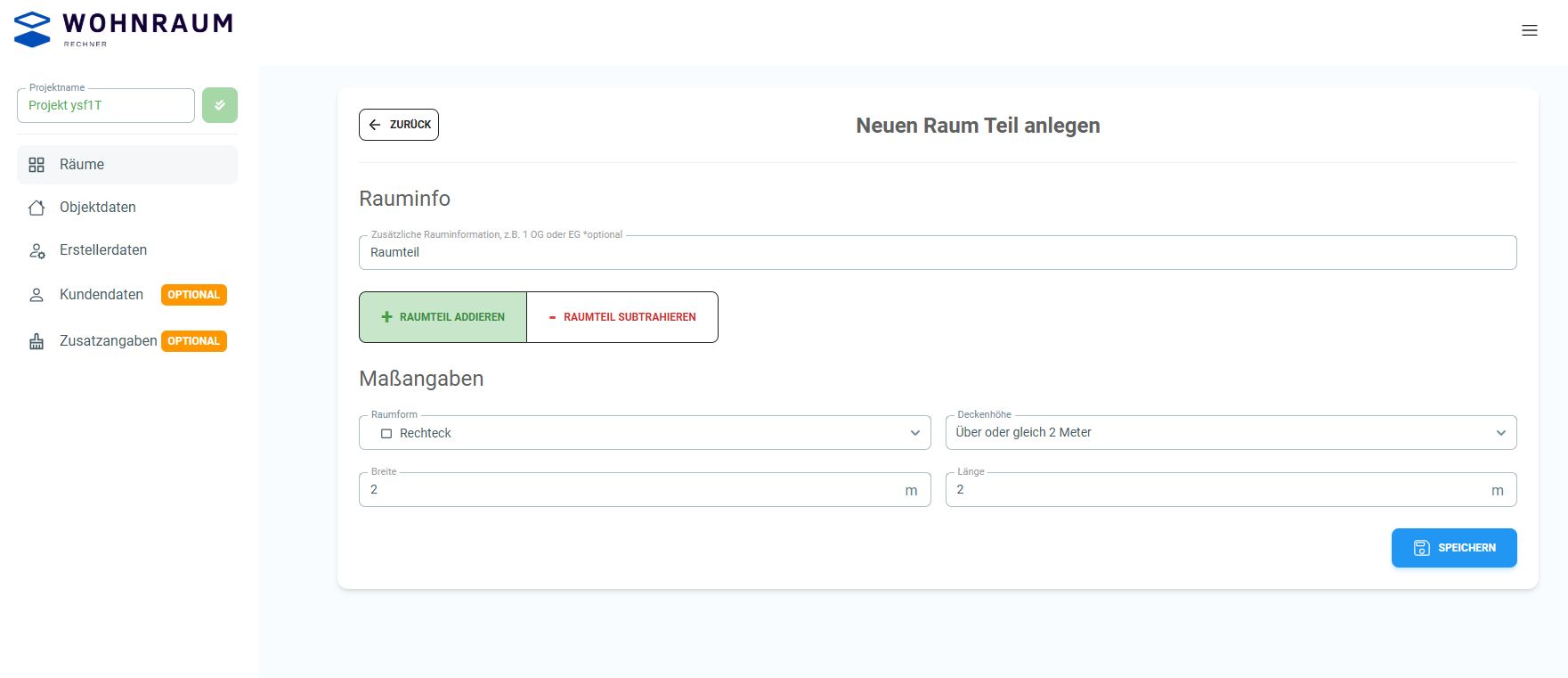The width and height of the screenshot is (1568, 678).
Task: Click the Räume grid icon
Action: tap(37, 165)
